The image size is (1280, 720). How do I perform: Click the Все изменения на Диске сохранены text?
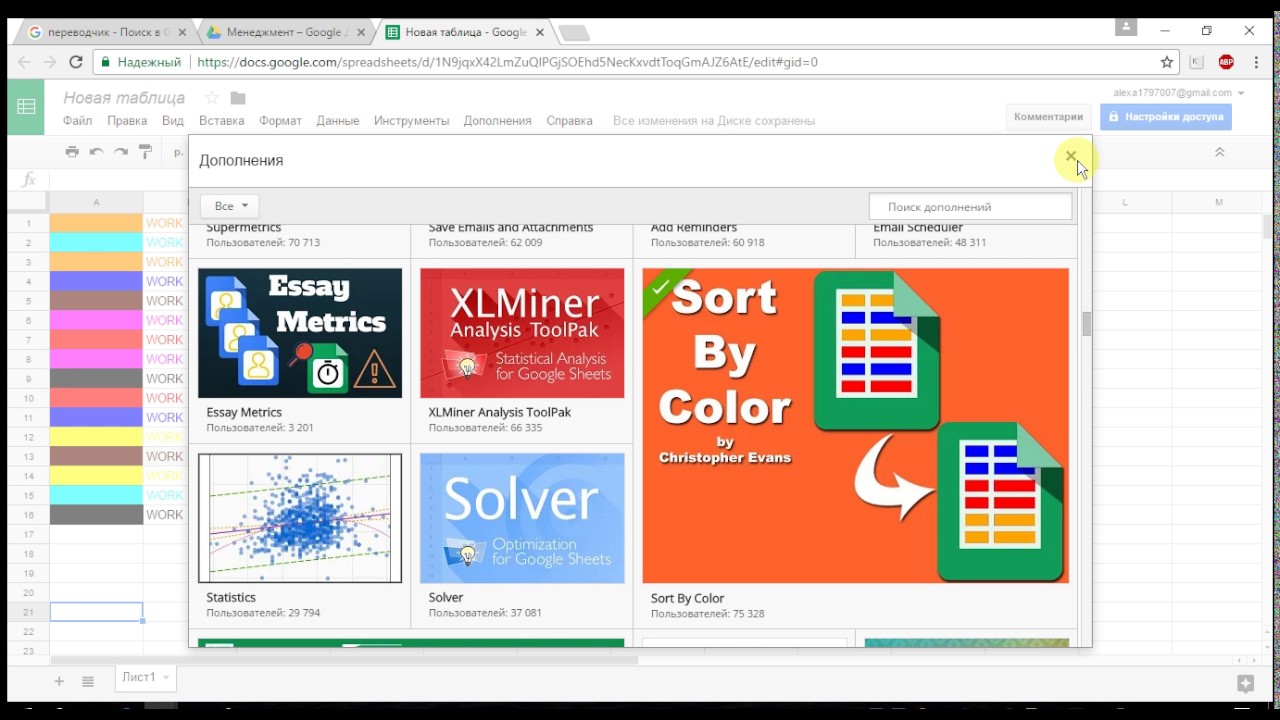coord(714,121)
